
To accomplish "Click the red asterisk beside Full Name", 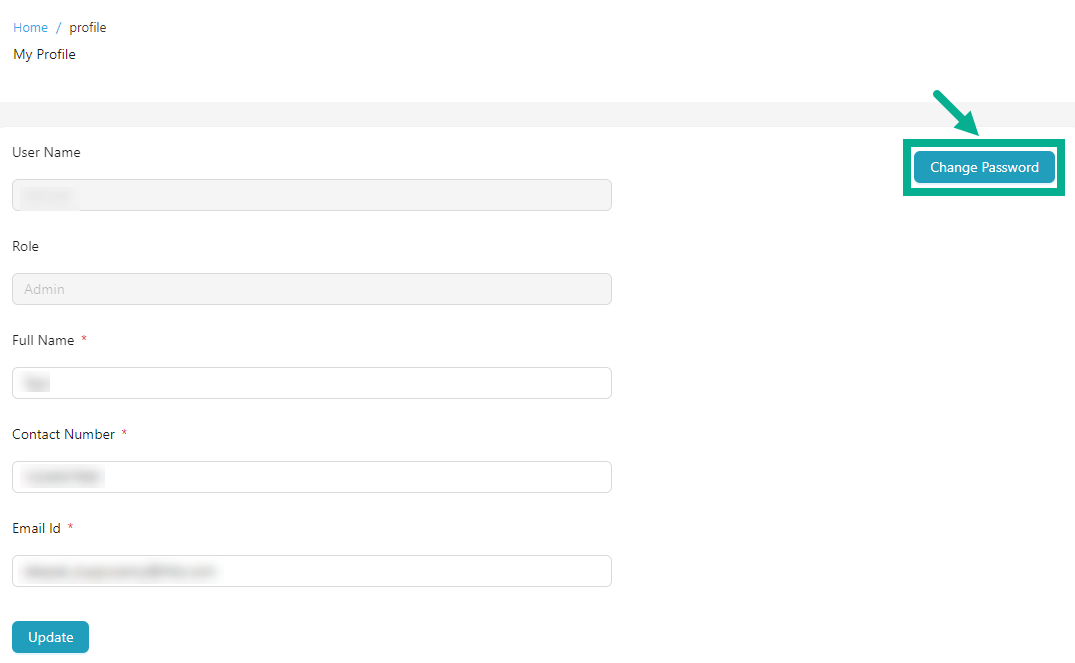I will point(83,340).
